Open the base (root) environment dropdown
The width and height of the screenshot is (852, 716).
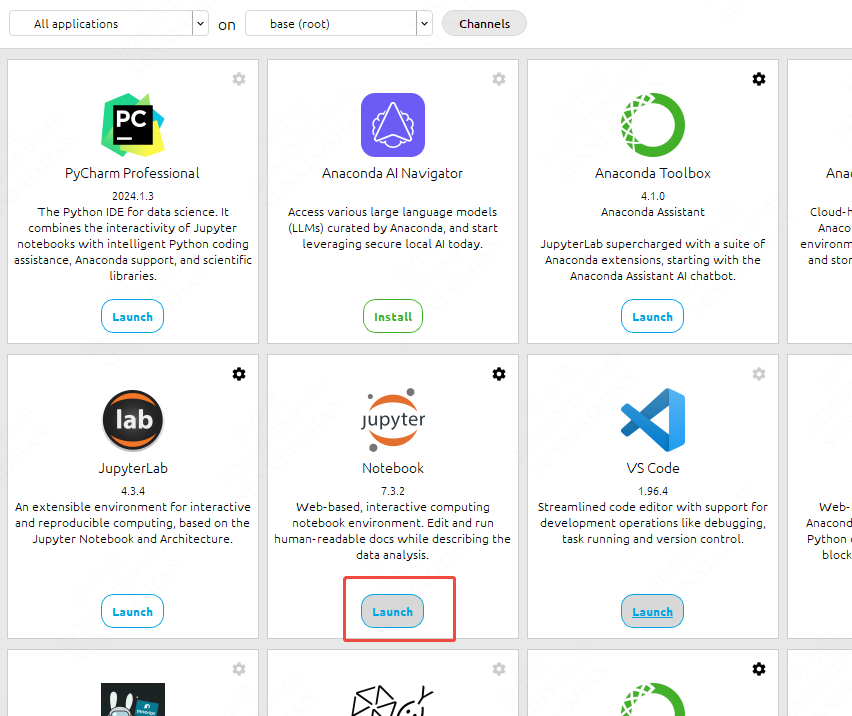tap(339, 24)
